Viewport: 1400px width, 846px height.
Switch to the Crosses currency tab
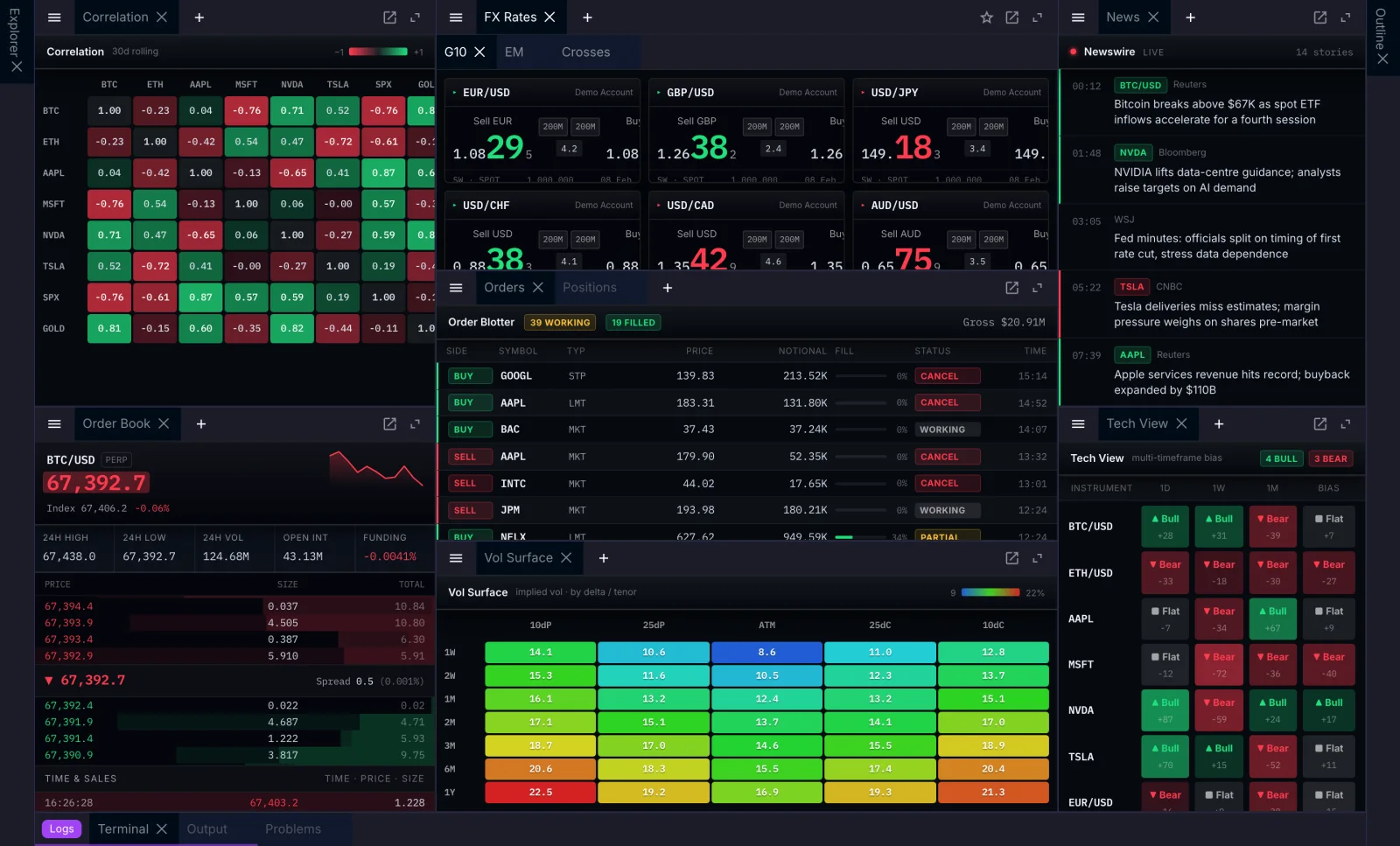coord(586,52)
